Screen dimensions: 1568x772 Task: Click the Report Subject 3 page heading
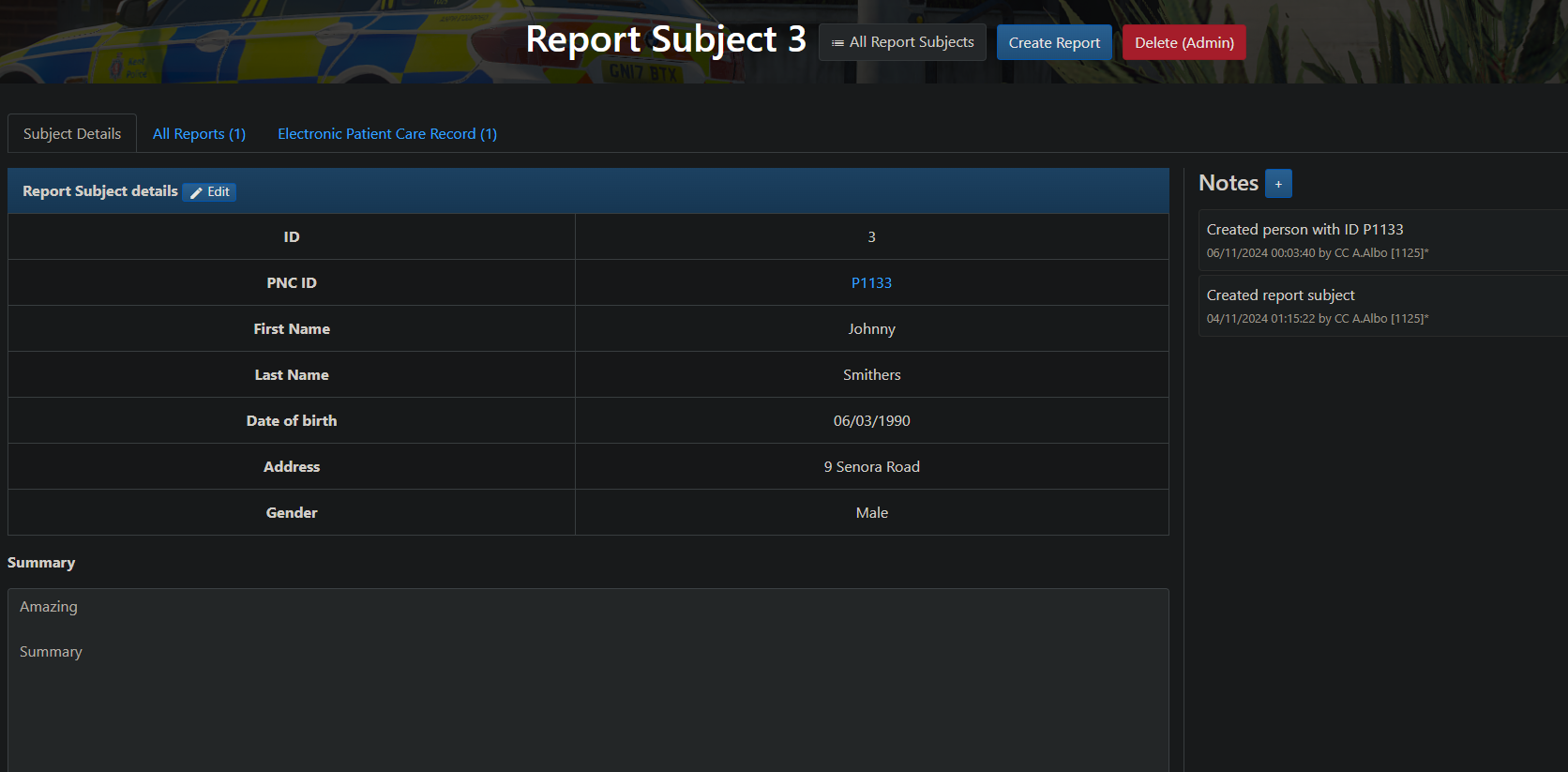665,40
